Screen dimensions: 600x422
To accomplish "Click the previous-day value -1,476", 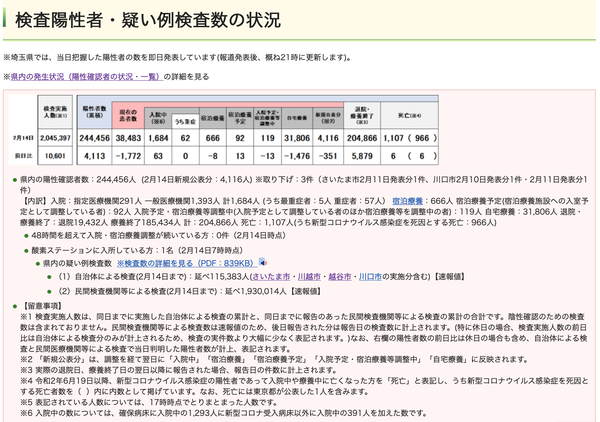I will click(x=297, y=156).
